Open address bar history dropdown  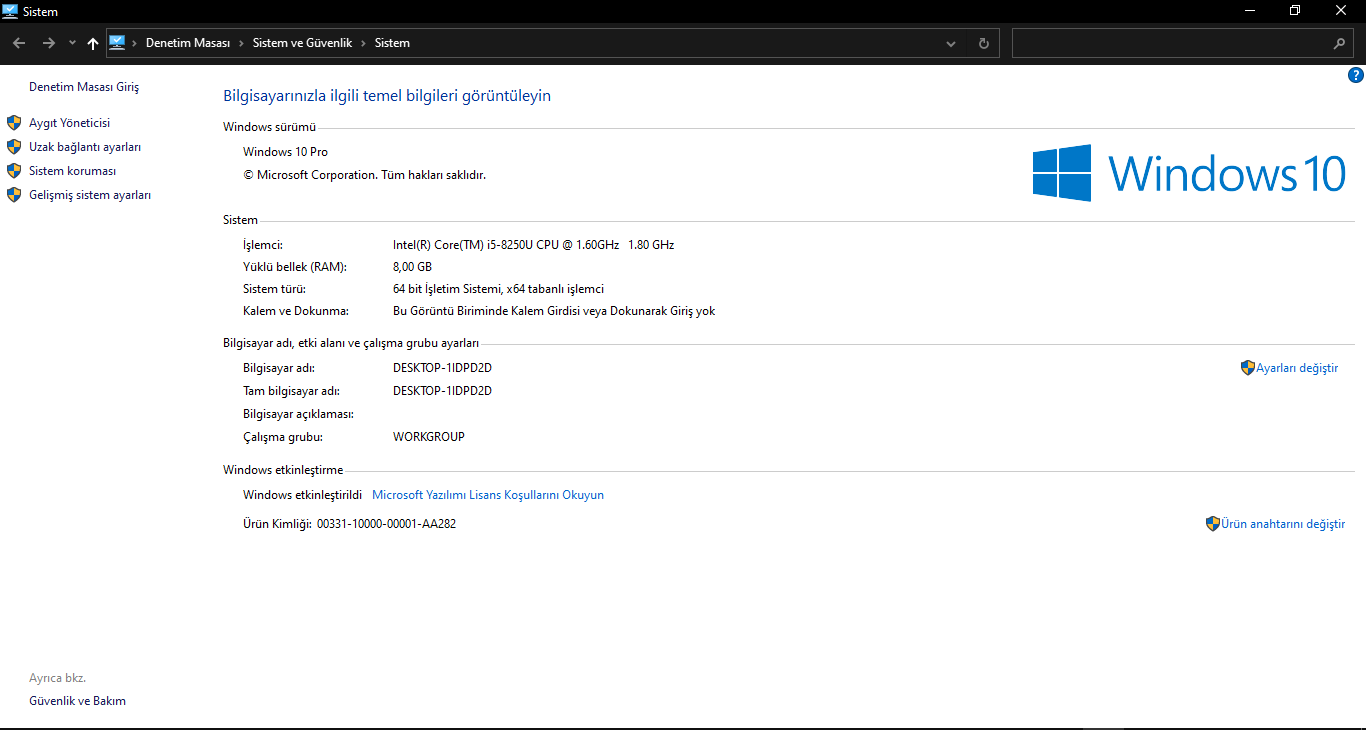(951, 44)
